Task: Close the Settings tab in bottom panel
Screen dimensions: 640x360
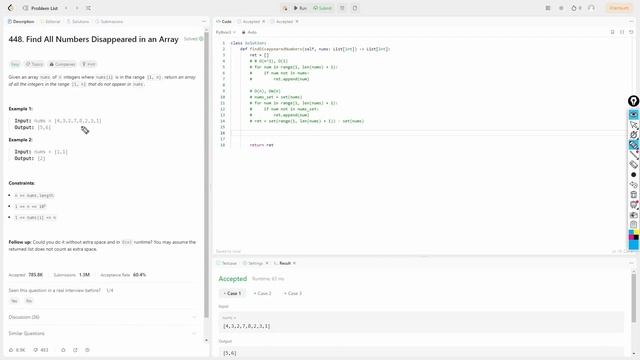Action: (267, 263)
